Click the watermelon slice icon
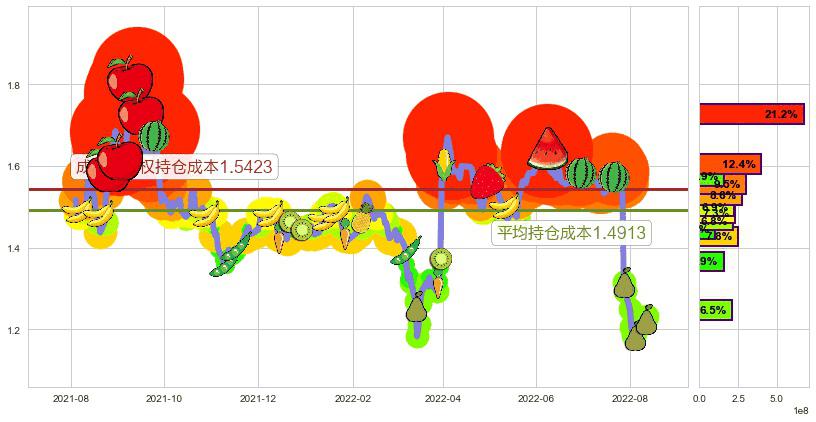 pos(547,149)
